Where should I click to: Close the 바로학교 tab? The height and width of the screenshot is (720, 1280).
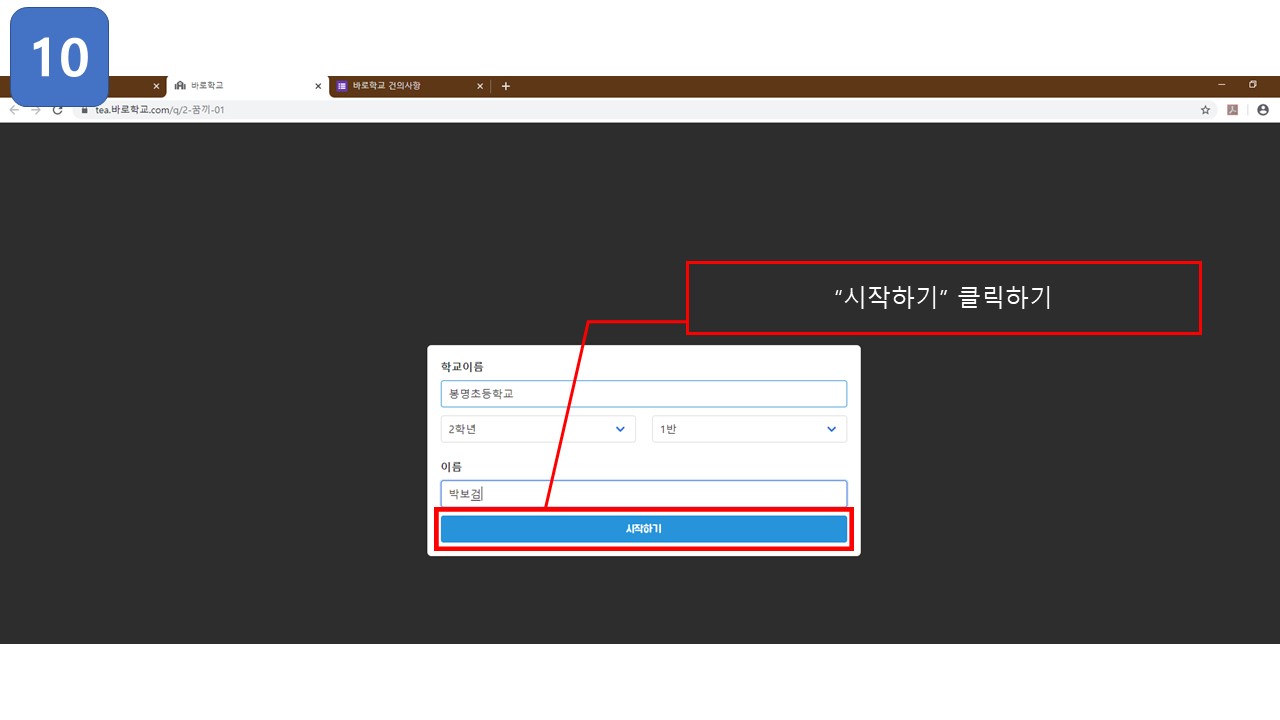(x=318, y=86)
